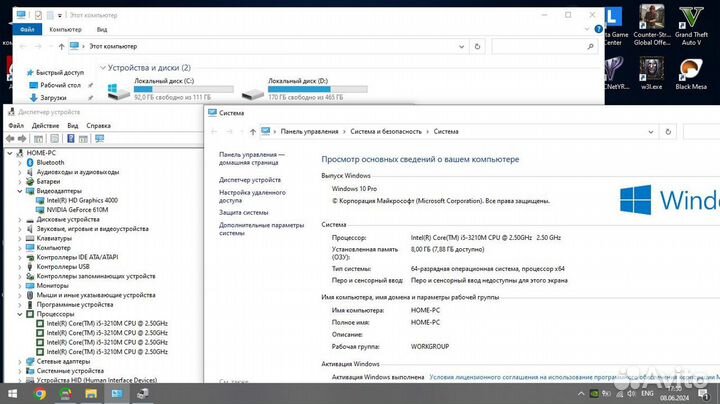Click the Up arrow in the System window
This screenshot has height=404, width=720.
253,132
